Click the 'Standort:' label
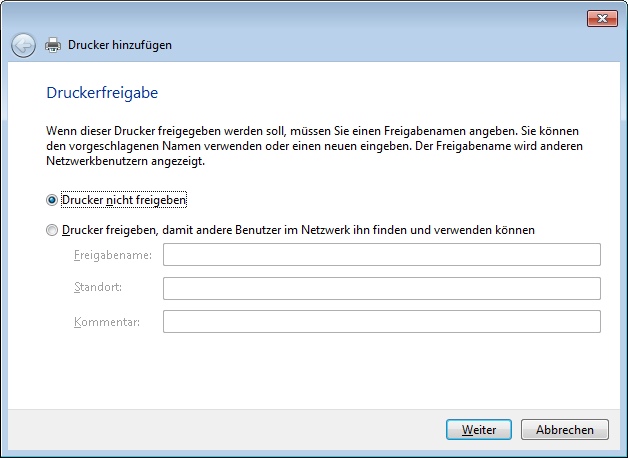The image size is (628, 458). pyautogui.click(x=98, y=287)
